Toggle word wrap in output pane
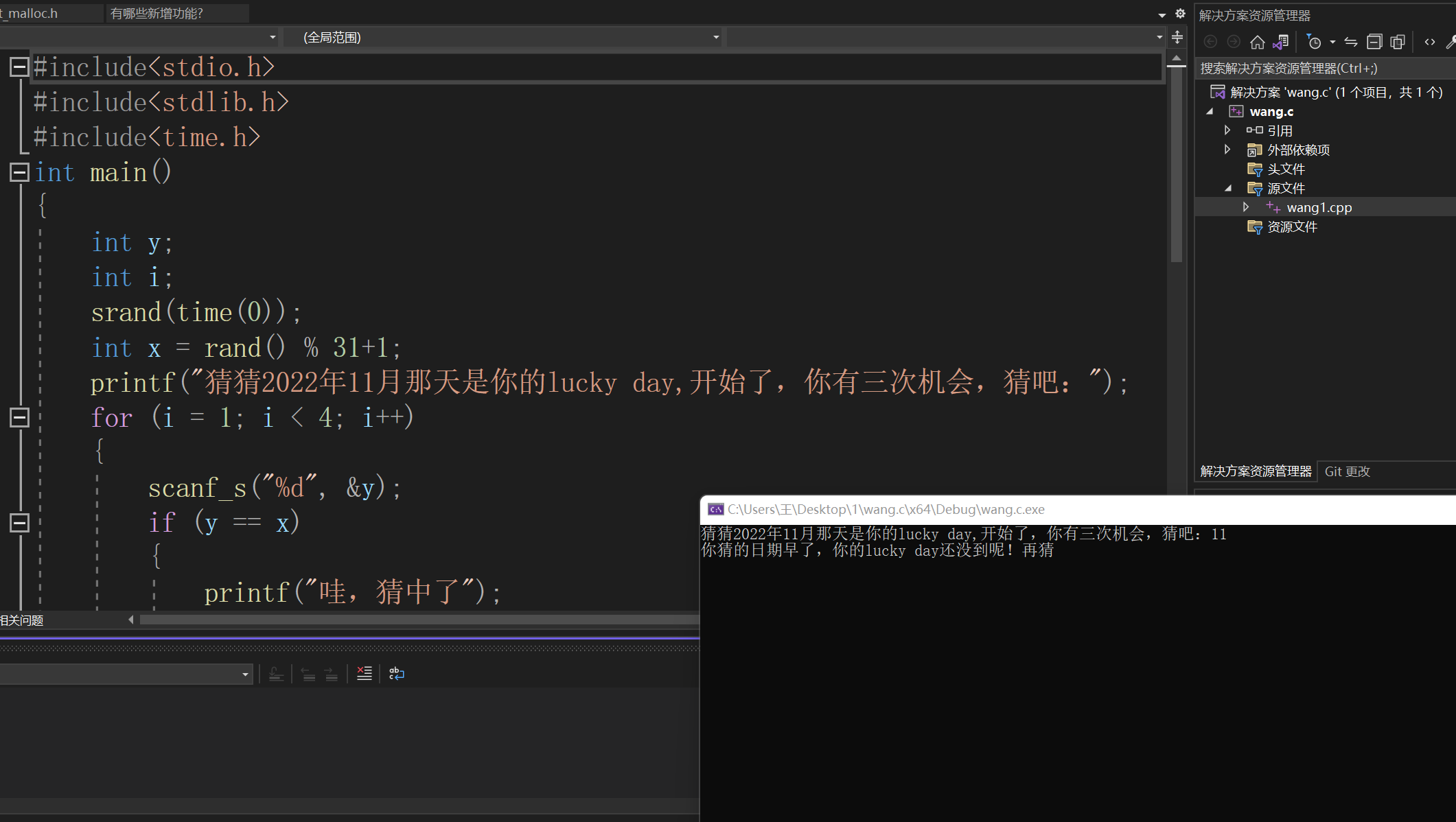 coord(397,674)
